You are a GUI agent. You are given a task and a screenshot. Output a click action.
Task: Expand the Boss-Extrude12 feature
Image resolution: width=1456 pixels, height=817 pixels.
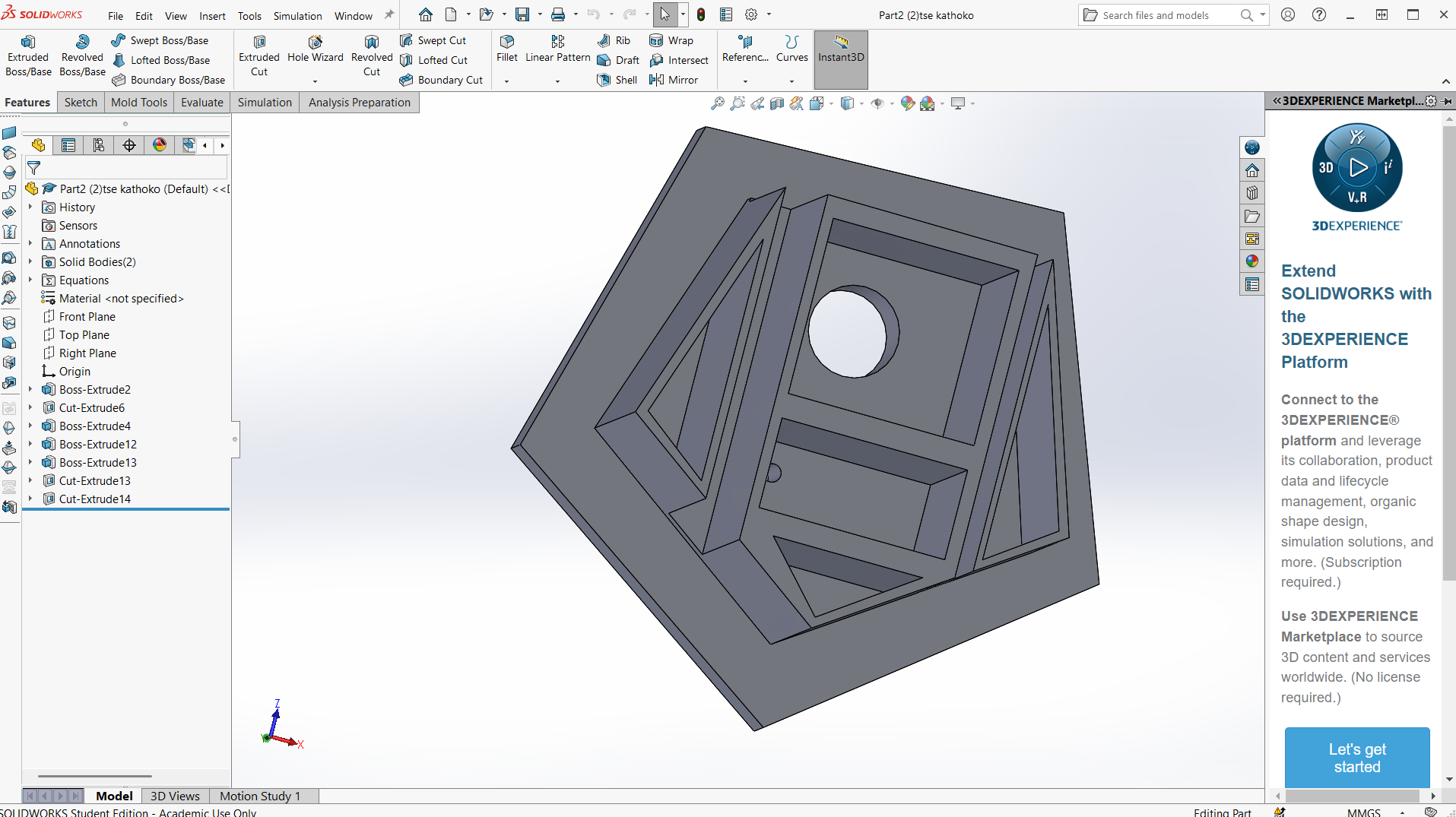tap(30, 444)
